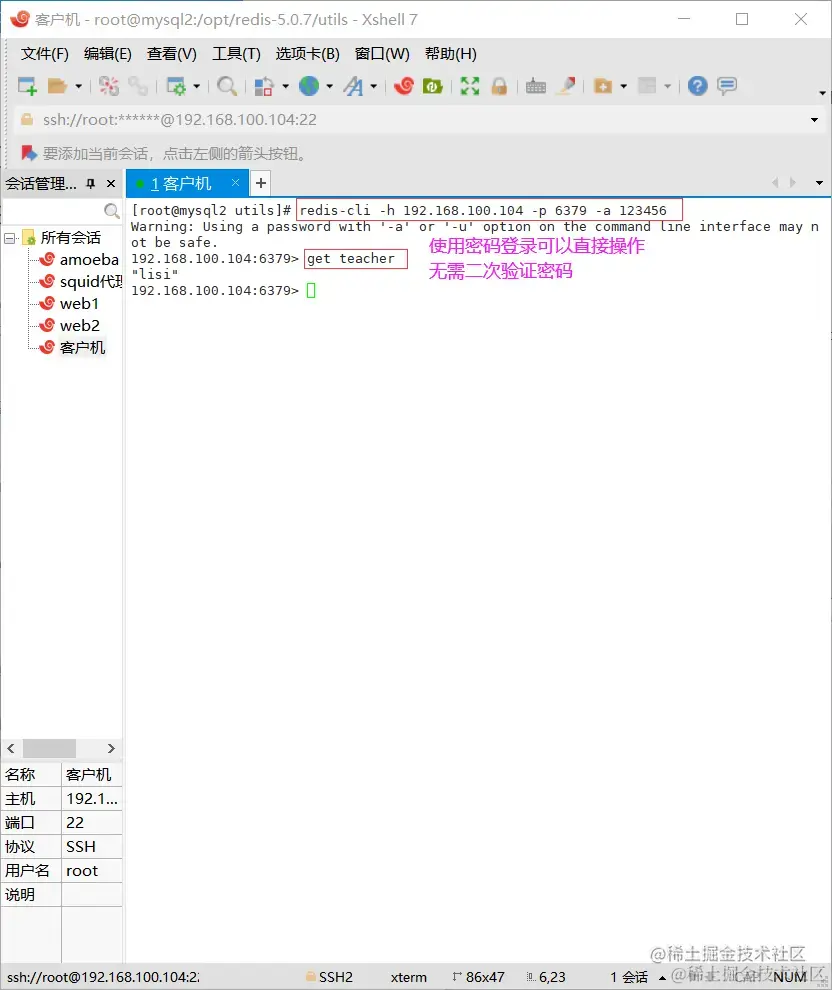Click the chat bubble feedback icon
Image resolution: width=832 pixels, height=990 pixels.
tap(727, 86)
